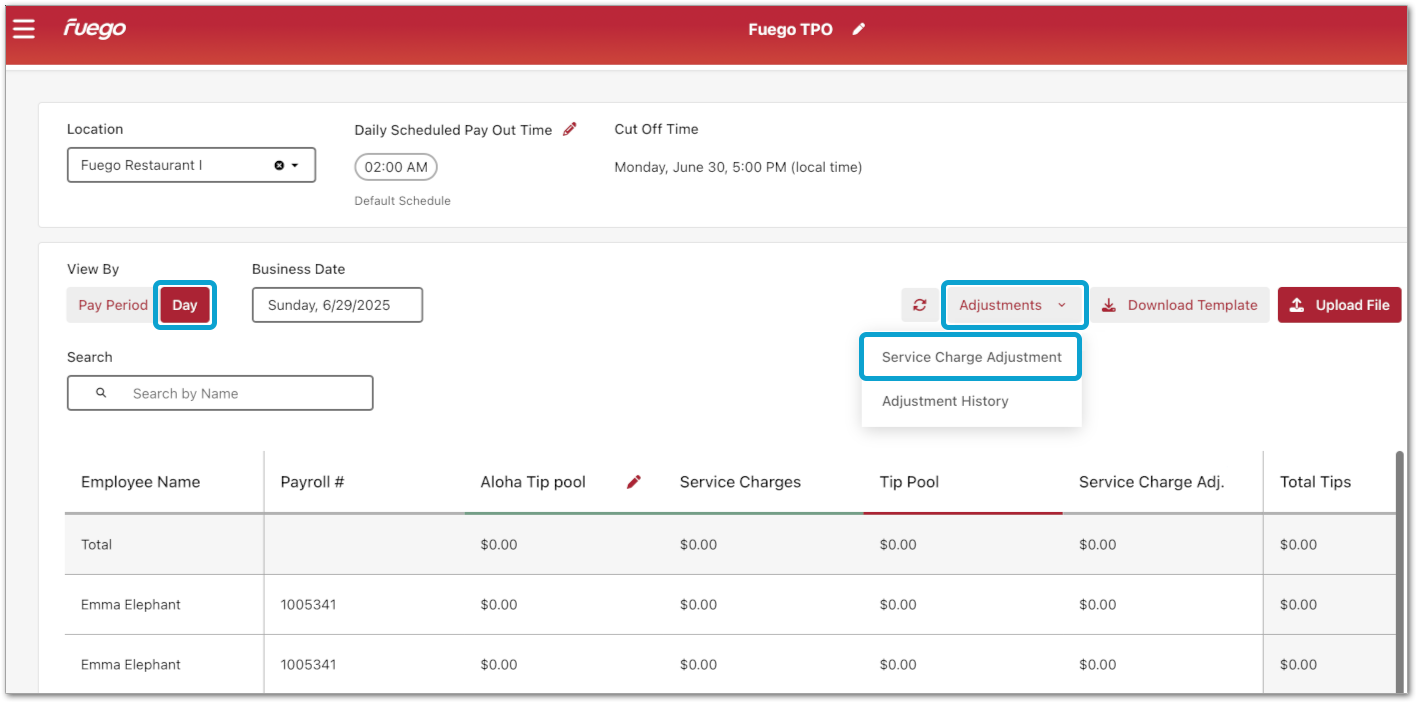Switch view to Pay Period
The width and height of the screenshot is (1417, 703).
pyautogui.click(x=112, y=305)
